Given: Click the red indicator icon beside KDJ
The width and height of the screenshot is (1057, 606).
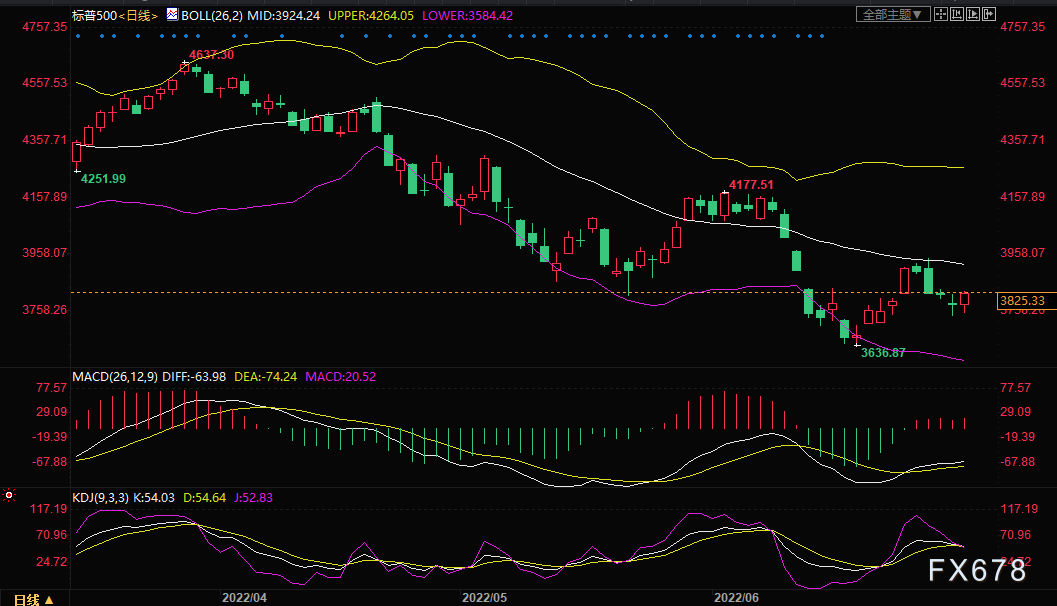Looking at the screenshot, I should pyautogui.click(x=9, y=495).
